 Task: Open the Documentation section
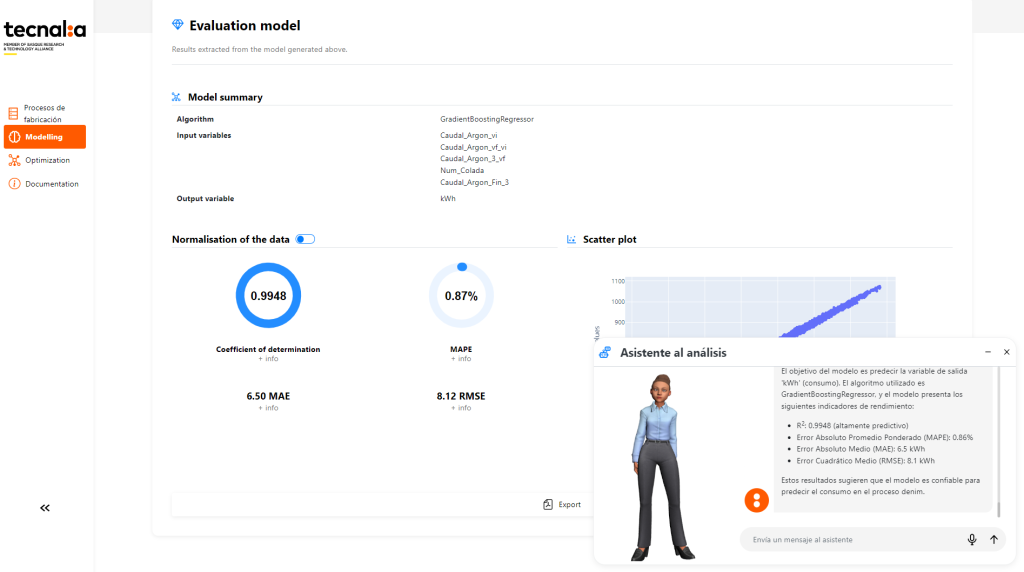44,184
